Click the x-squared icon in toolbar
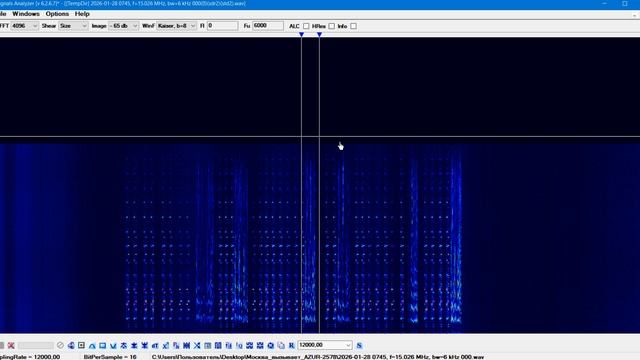Image resolution: width=640 pixels, height=360 pixels. [166, 345]
